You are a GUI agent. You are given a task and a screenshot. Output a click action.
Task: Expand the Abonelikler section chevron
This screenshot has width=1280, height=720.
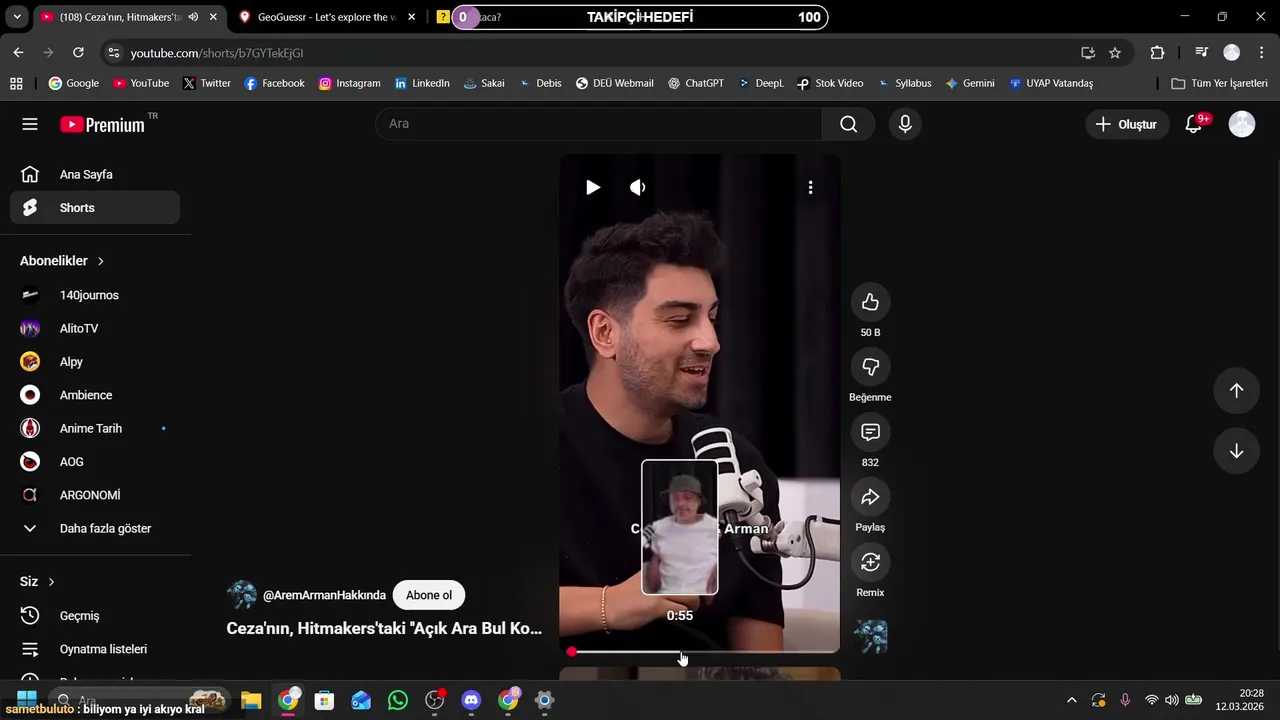[101, 261]
